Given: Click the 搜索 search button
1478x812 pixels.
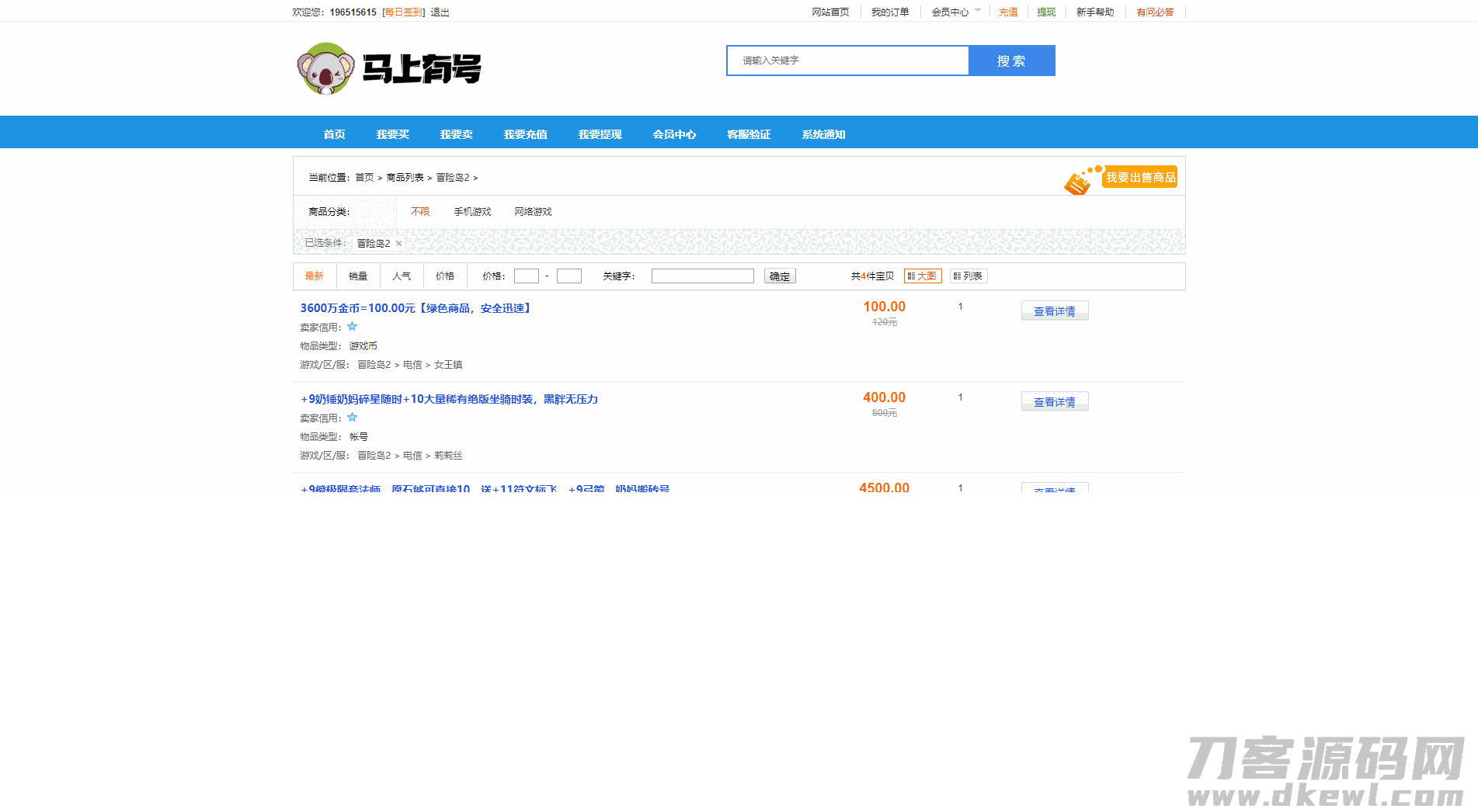Looking at the screenshot, I should click(x=1011, y=61).
